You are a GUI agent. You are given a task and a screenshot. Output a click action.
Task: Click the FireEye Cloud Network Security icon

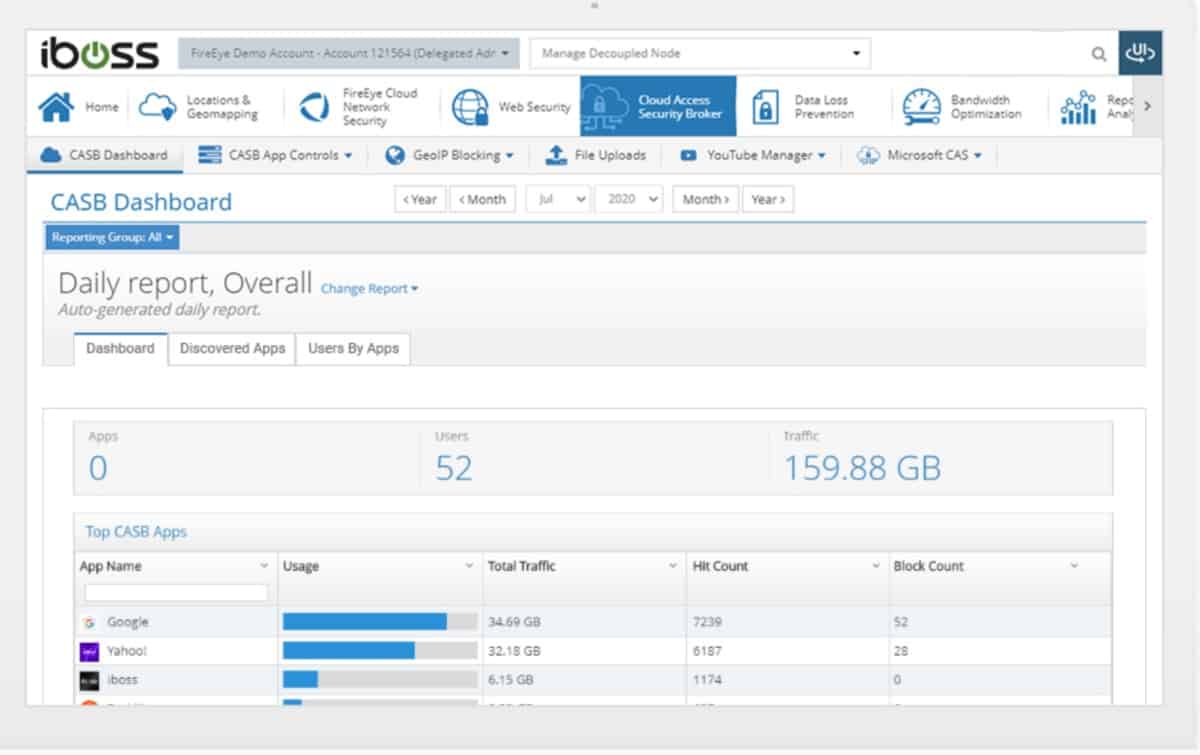click(x=315, y=107)
